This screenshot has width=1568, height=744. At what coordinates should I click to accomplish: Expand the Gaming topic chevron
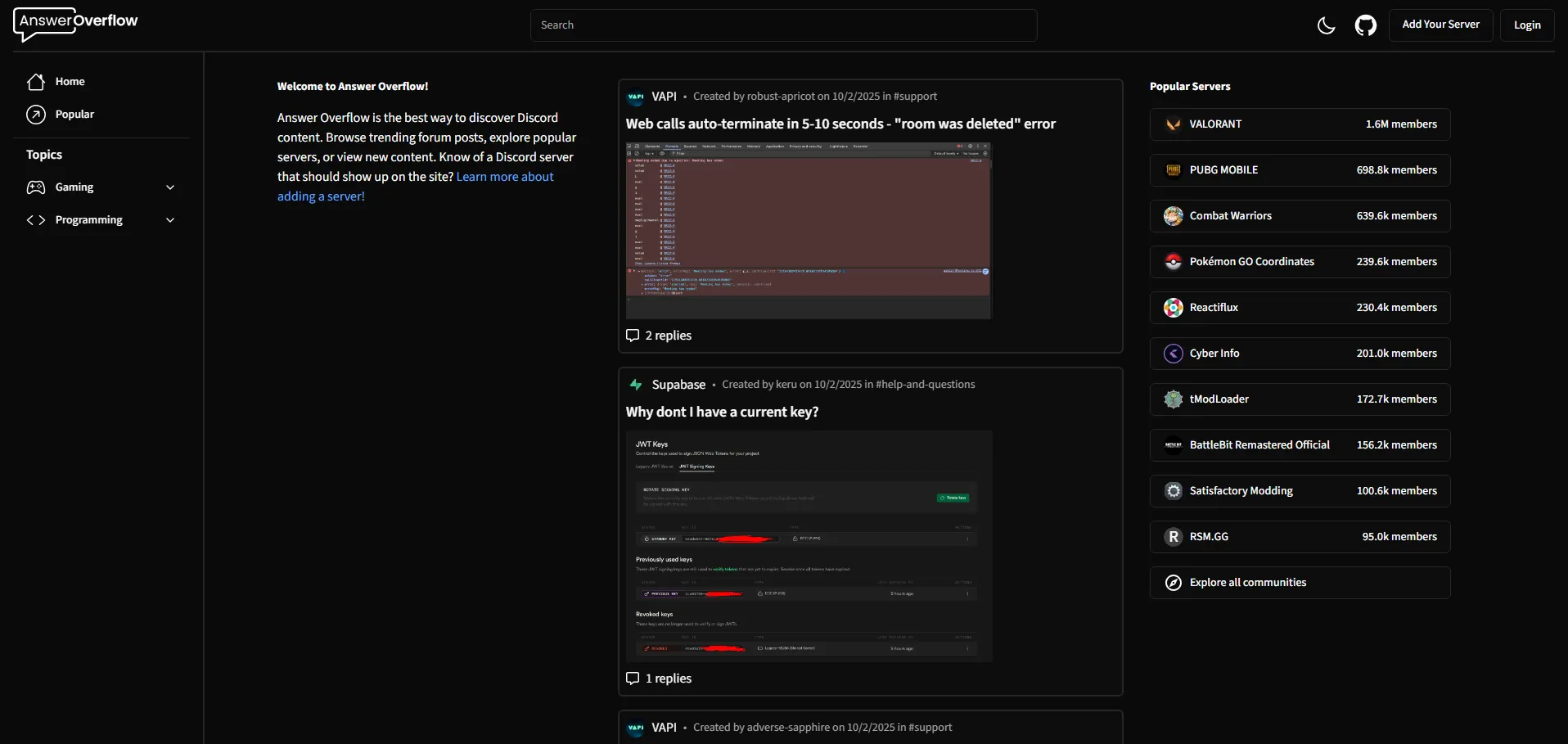coord(170,187)
